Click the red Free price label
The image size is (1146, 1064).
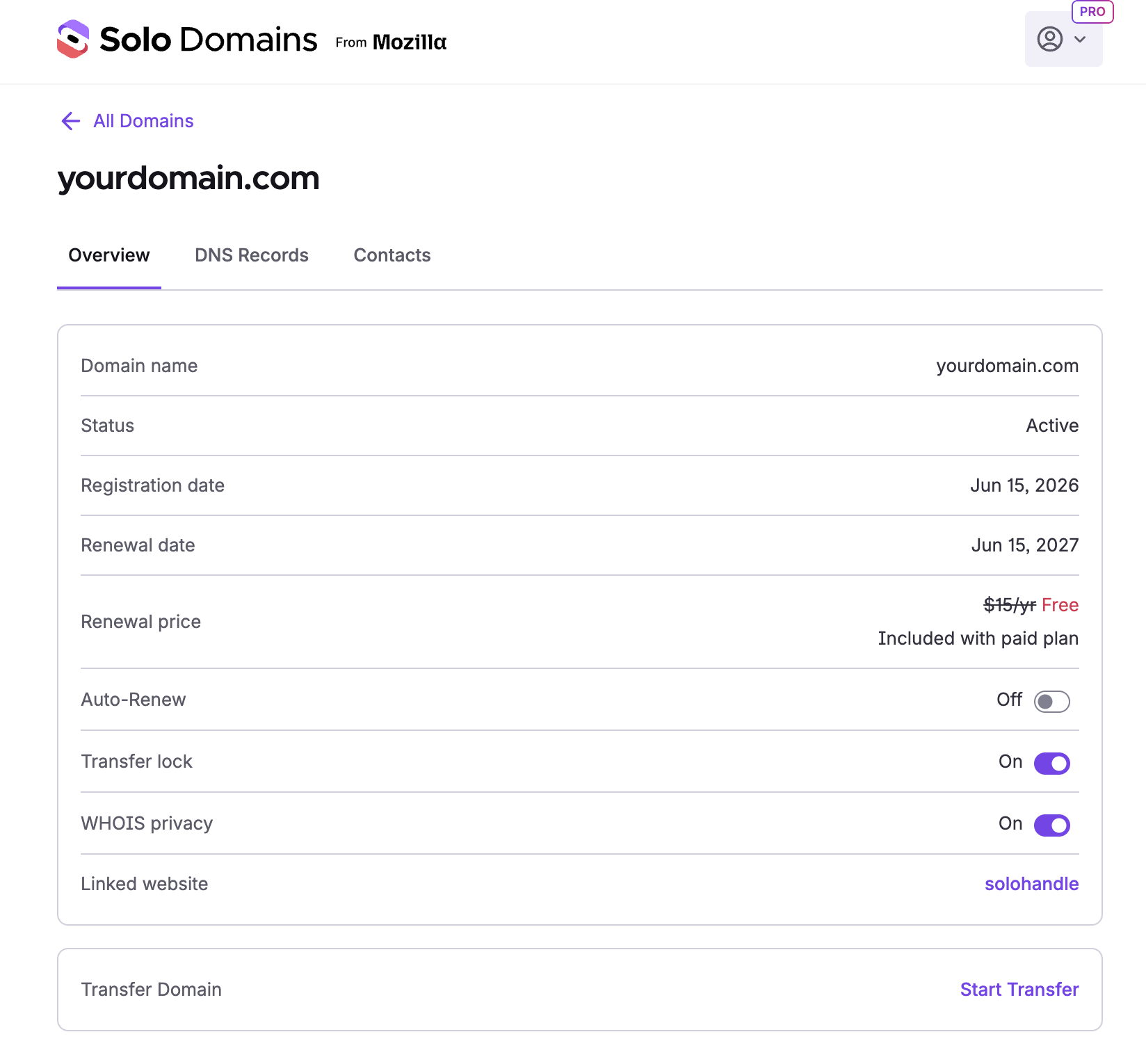[x=1060, y=605]
